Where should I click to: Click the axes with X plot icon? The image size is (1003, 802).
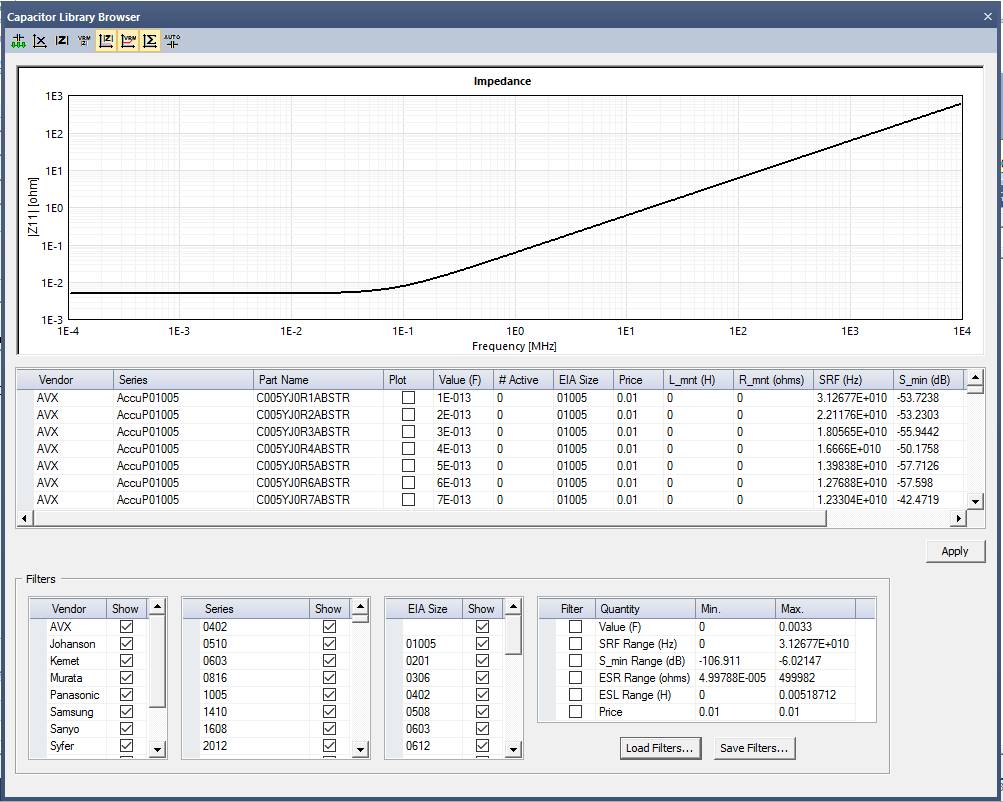(40, 41)
